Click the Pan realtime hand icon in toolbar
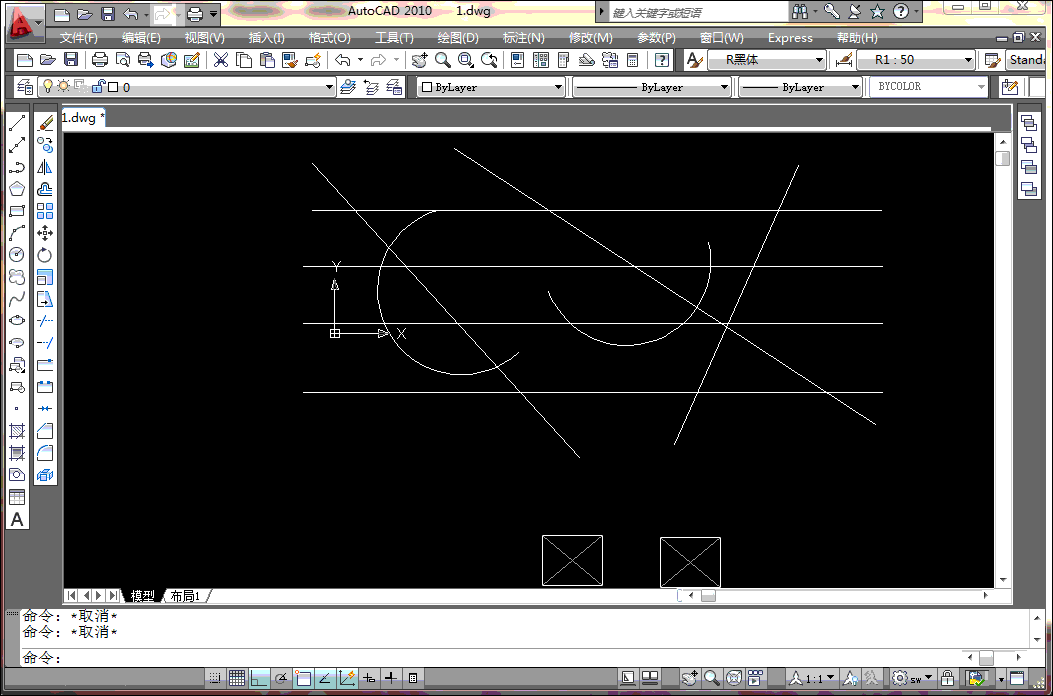 [420, 60]
